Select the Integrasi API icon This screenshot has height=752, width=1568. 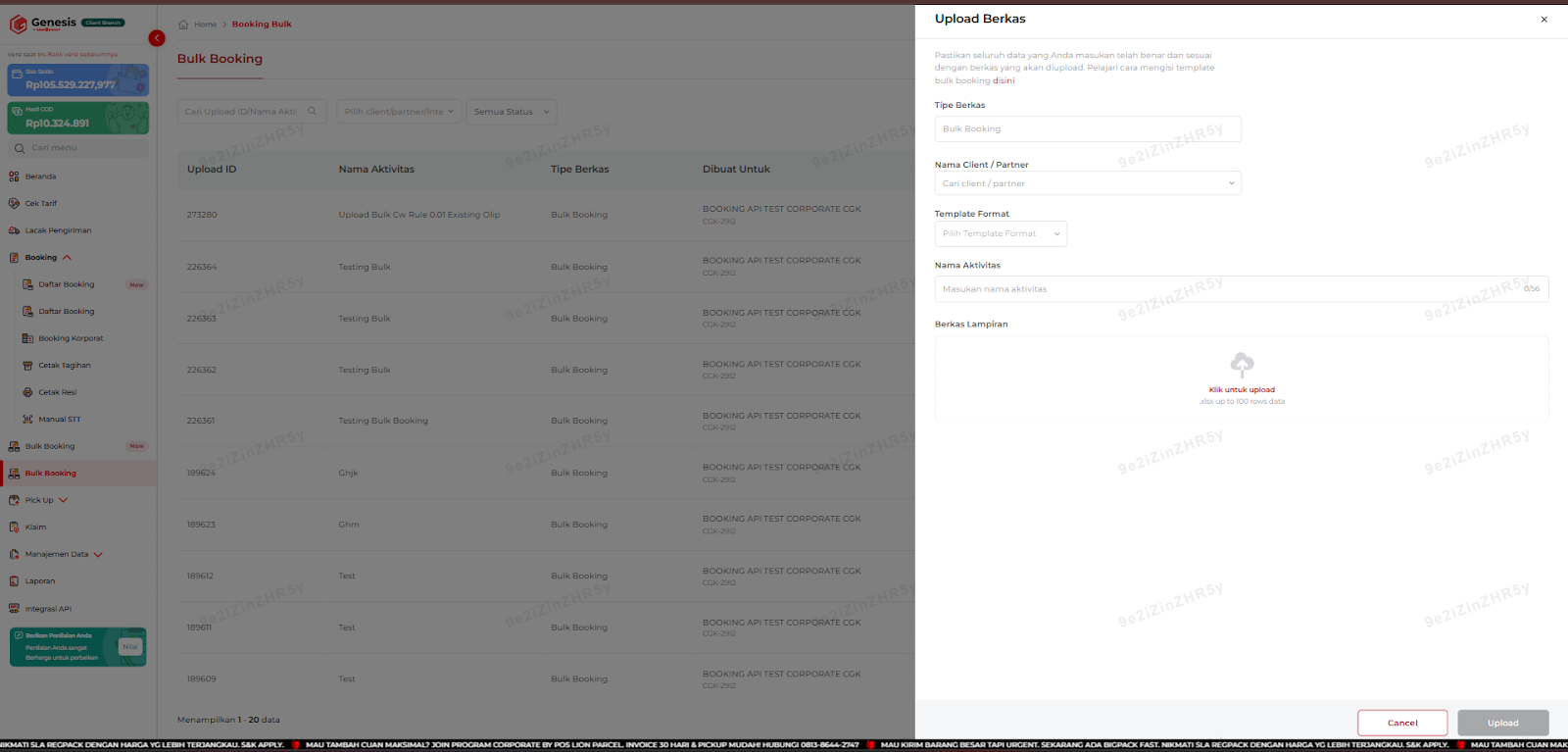click(14, 609)
